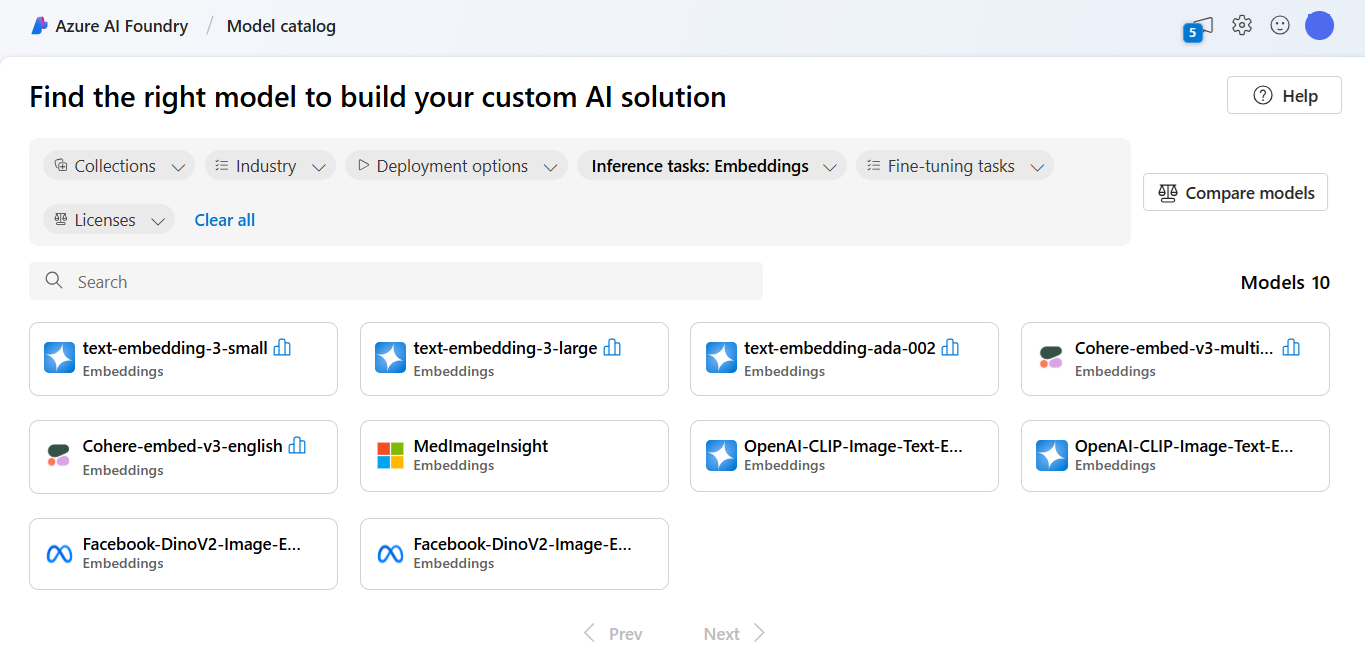Image resolution: width=1365 pixels, height=652 pixels.
Task: Go to the Prev page
Action: [x=613, y=633]
